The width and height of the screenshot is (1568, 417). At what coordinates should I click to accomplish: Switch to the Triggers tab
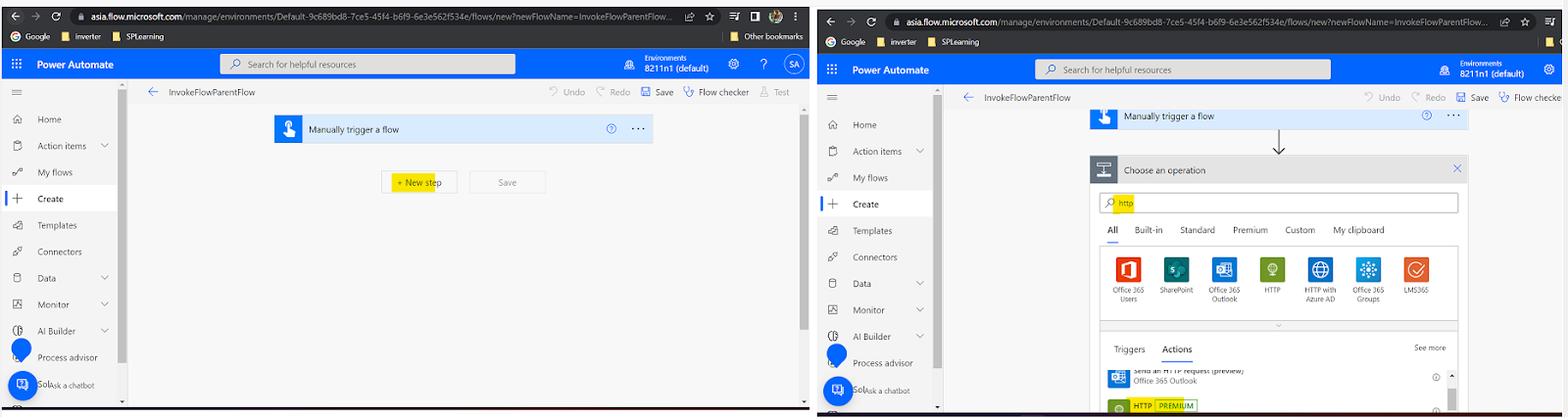click(x=1129, y=349)
